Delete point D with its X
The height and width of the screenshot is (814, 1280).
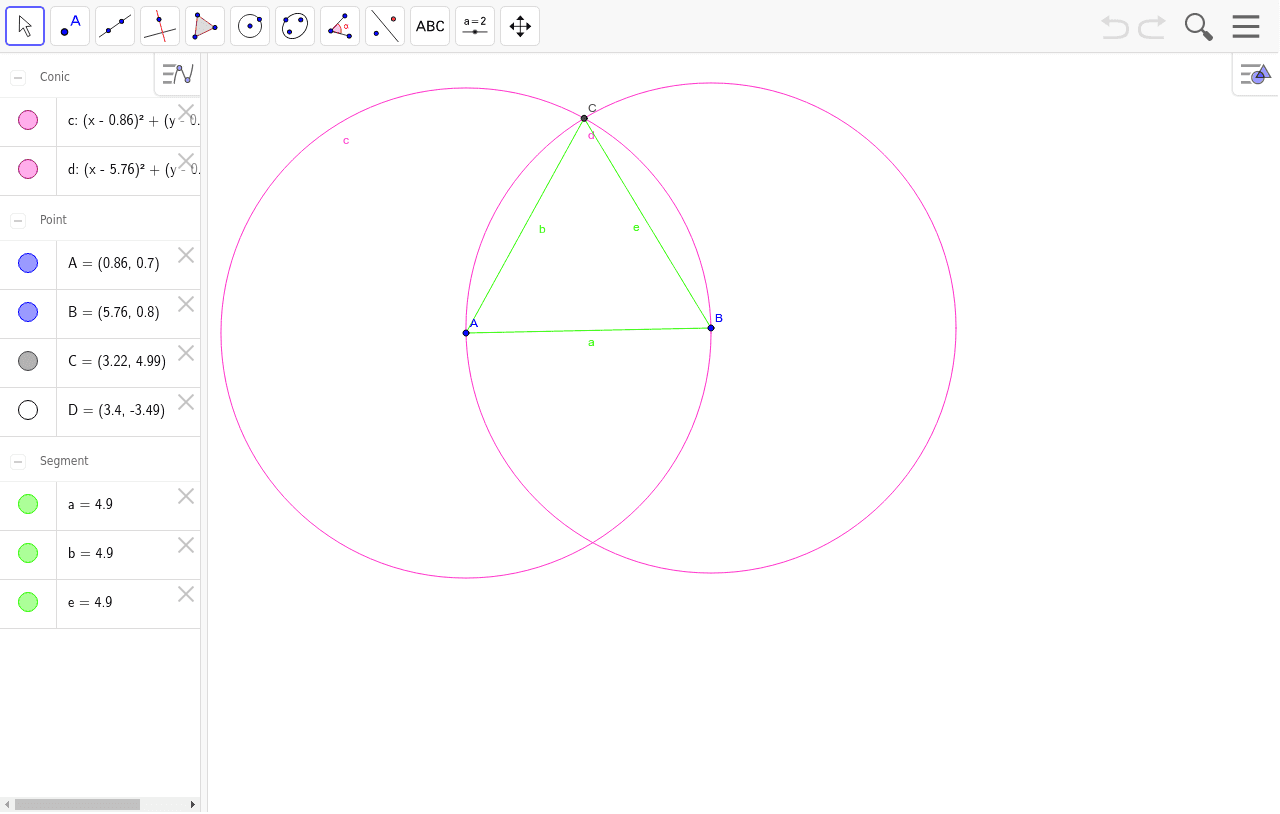pyautogui.click(x=186, y=402)
